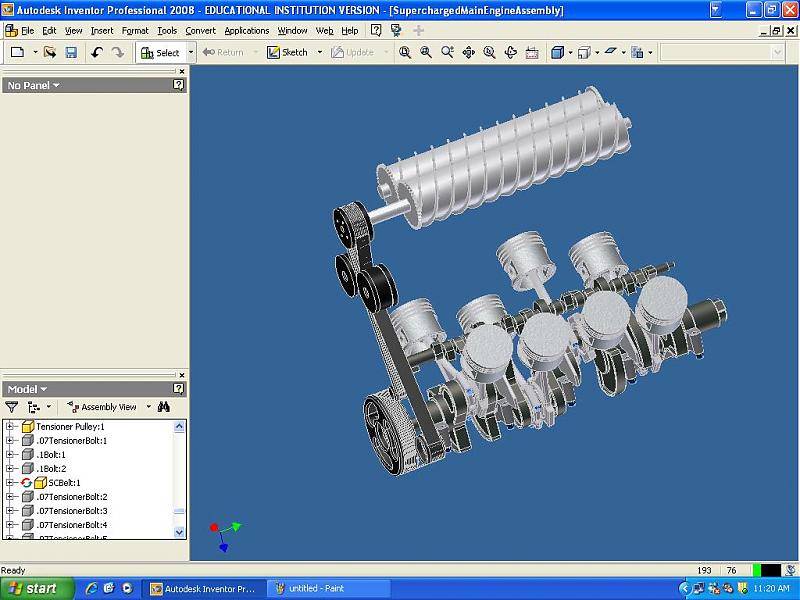Open the Assembly View dropdown arrow
Viewport: 800px width, 600px height.
148,407
